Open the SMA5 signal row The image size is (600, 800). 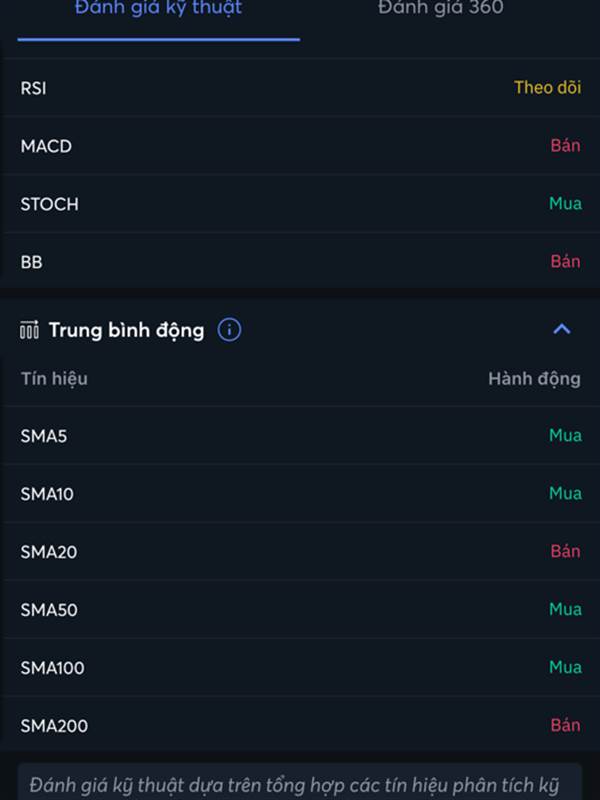click(300, 436)
